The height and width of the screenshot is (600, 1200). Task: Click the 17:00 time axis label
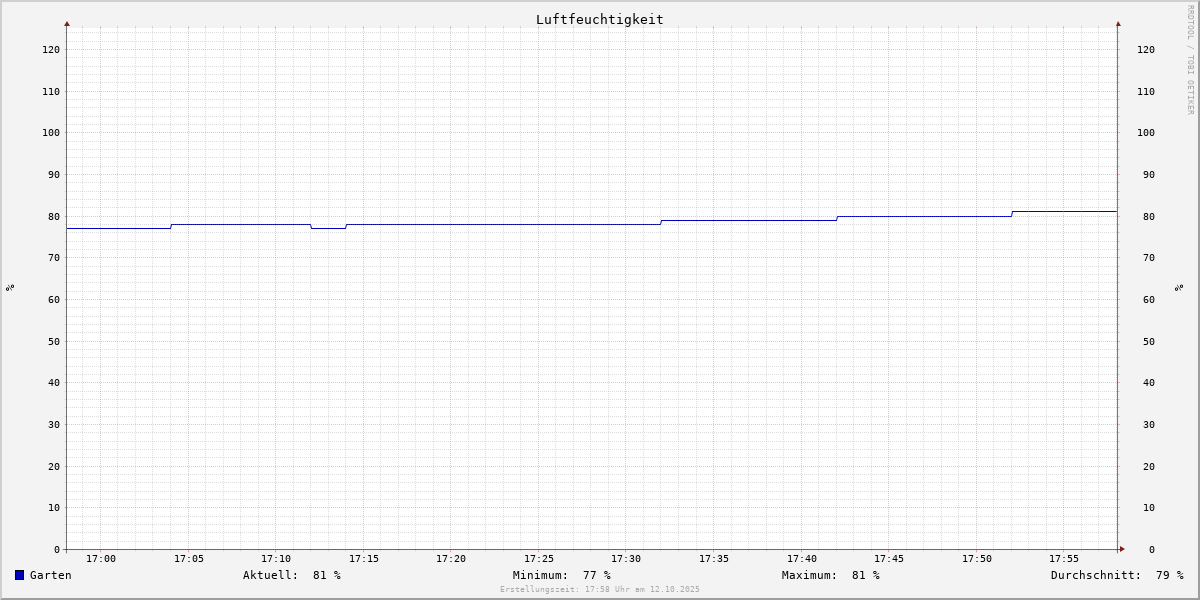coord(101,558)
